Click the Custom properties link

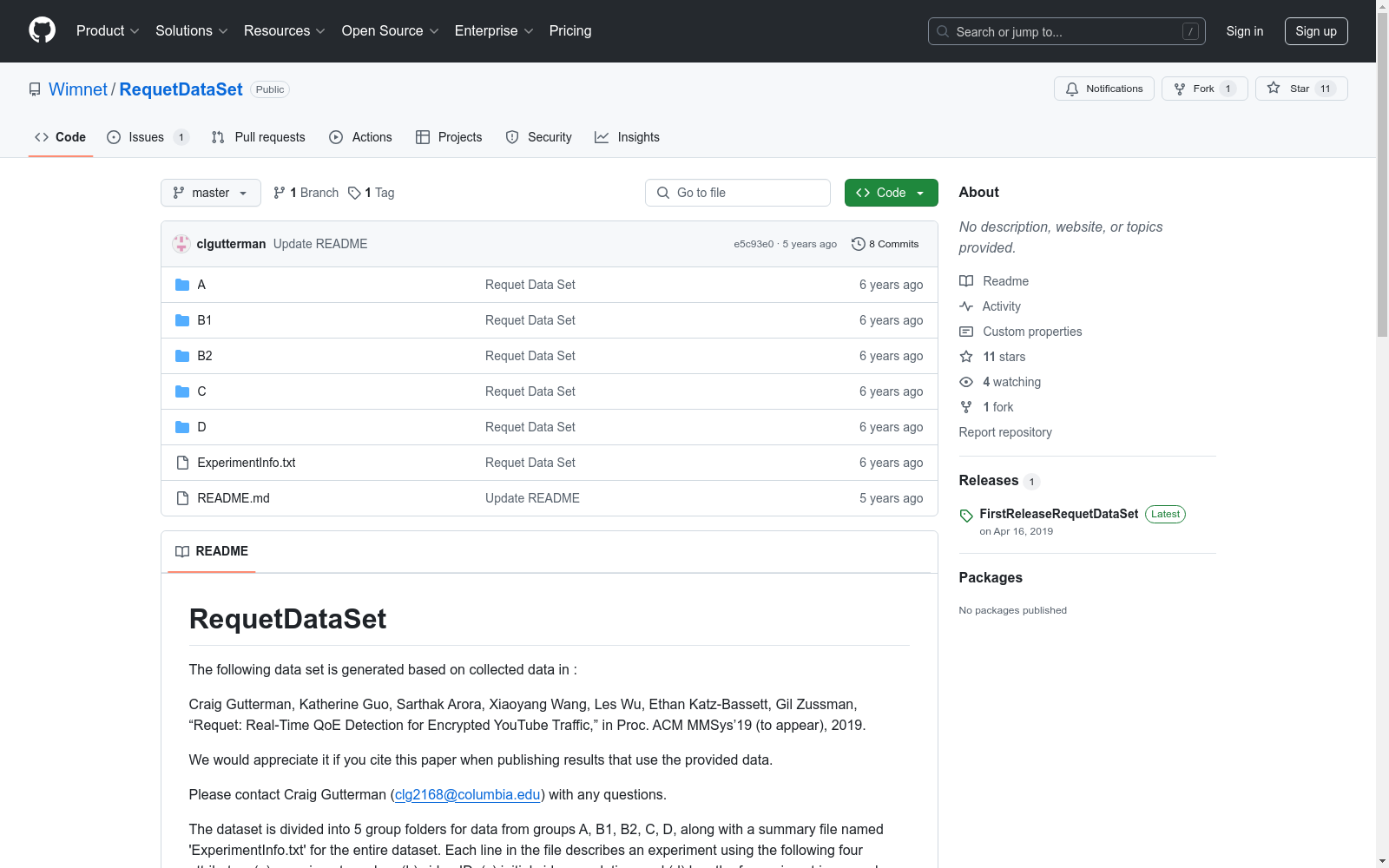click(x=1032, y=332)
